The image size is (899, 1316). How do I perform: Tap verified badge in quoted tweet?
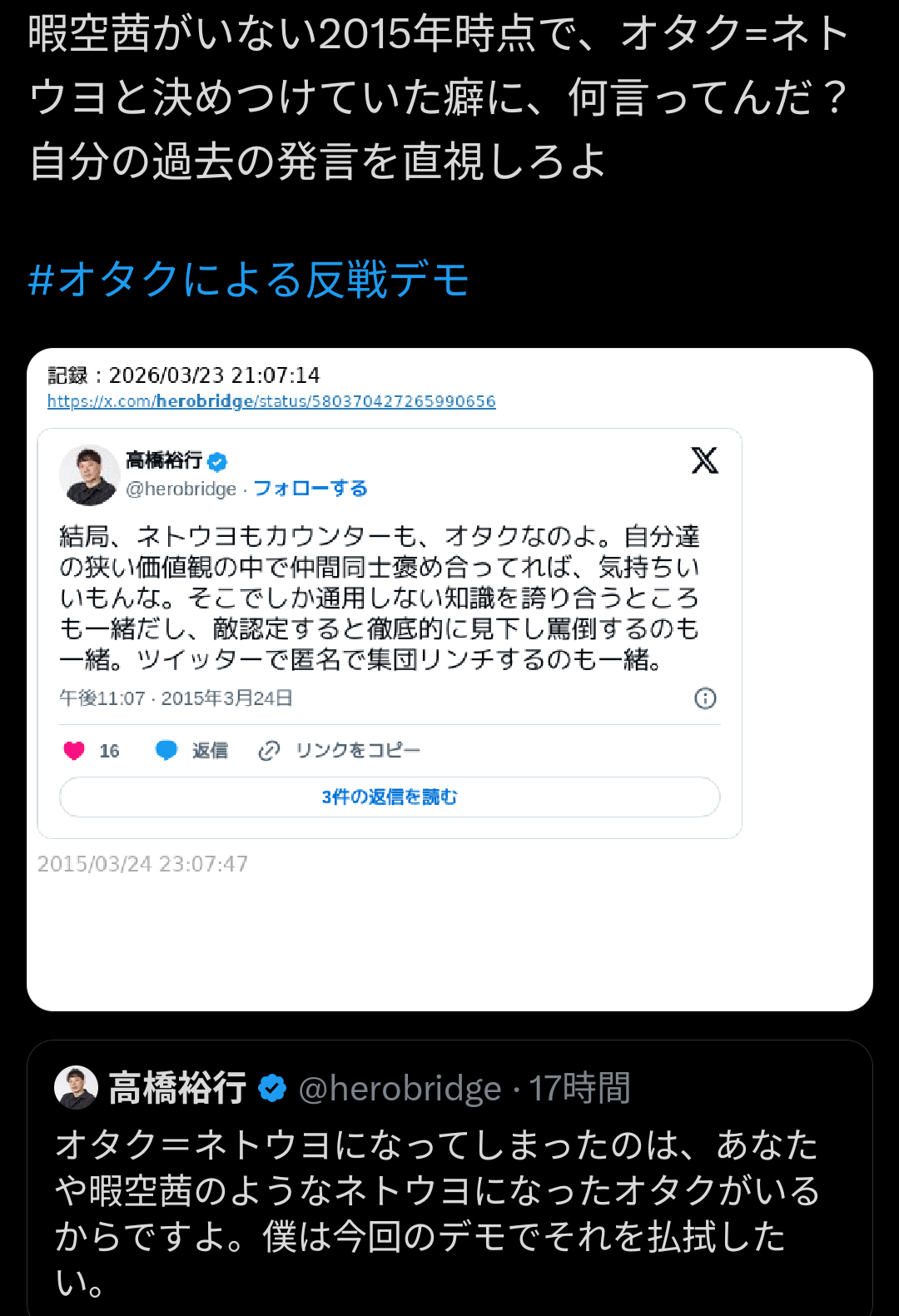(x=272, y=1088)
